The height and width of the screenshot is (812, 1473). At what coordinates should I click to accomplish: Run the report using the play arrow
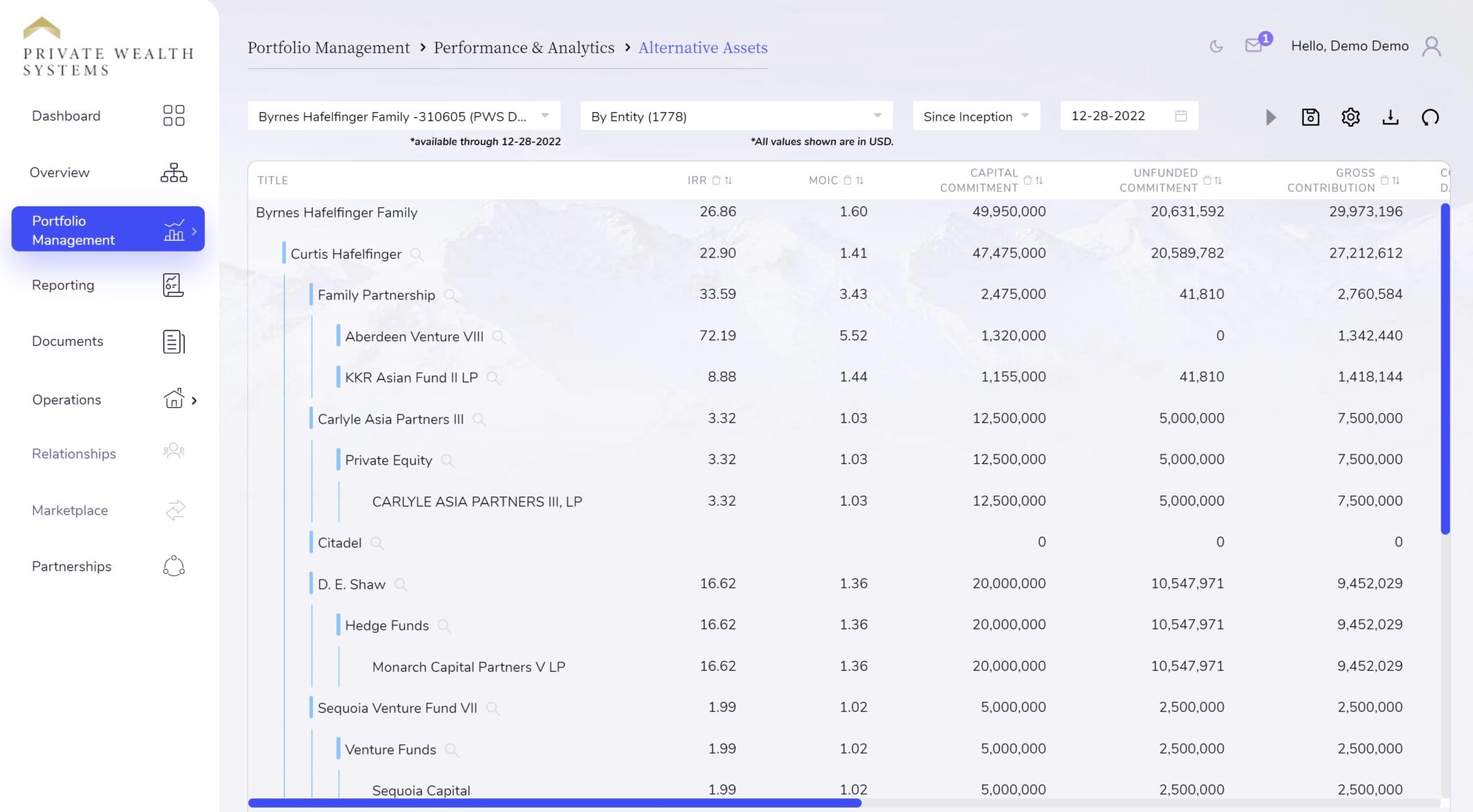1271,117
